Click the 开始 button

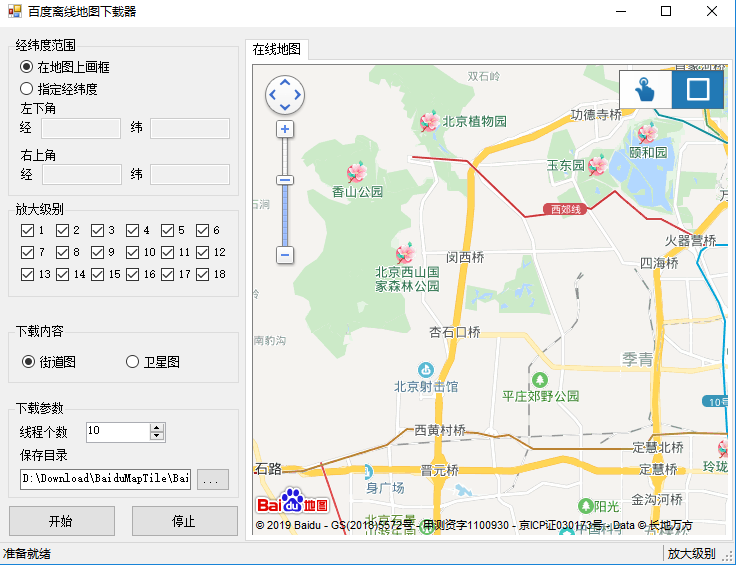pyautogui.click(x=62, y=521)
